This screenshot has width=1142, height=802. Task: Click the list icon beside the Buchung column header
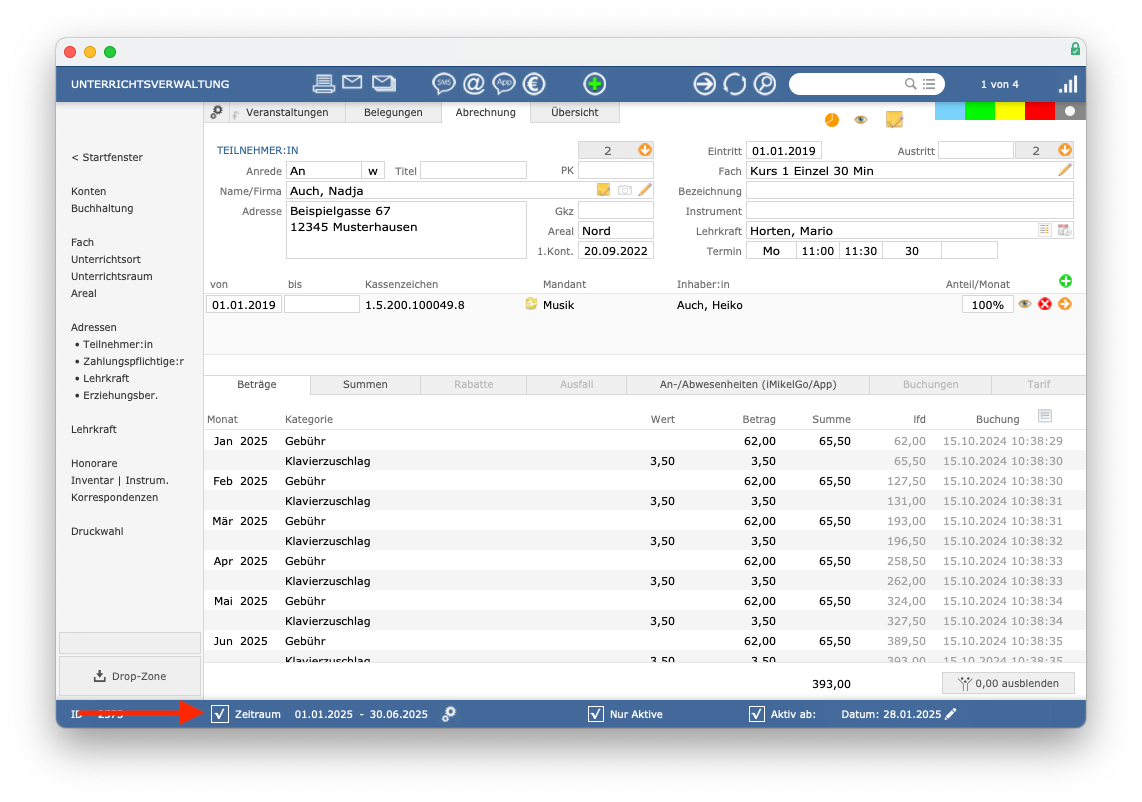(1045, 416)
